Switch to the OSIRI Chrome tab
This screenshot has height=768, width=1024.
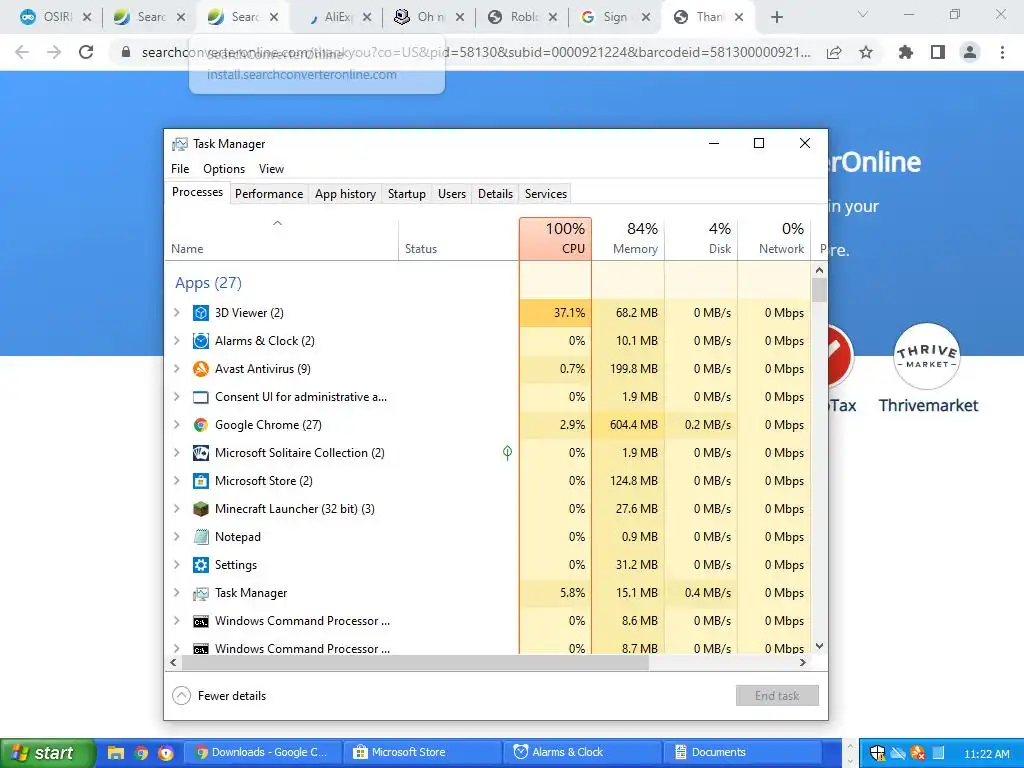pos(56,17)
